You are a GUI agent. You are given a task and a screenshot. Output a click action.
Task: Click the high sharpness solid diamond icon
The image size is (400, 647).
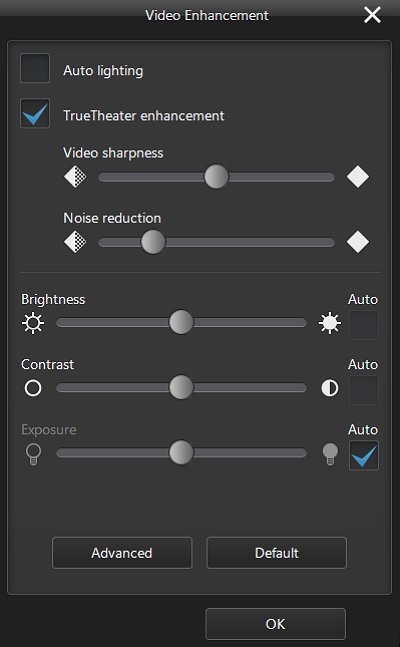358,177
